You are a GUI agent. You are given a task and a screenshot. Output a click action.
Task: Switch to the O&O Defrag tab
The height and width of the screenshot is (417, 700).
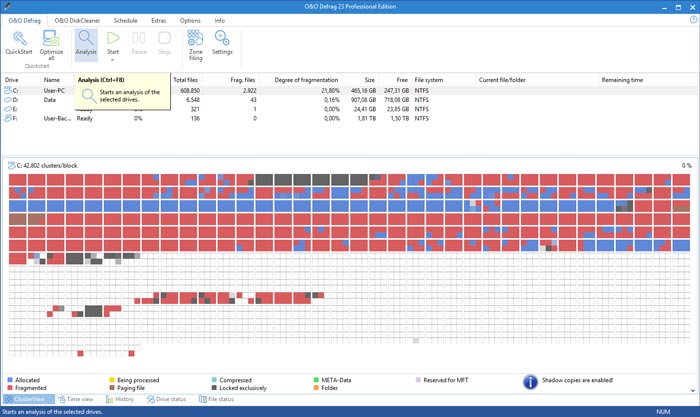point(24,21)
